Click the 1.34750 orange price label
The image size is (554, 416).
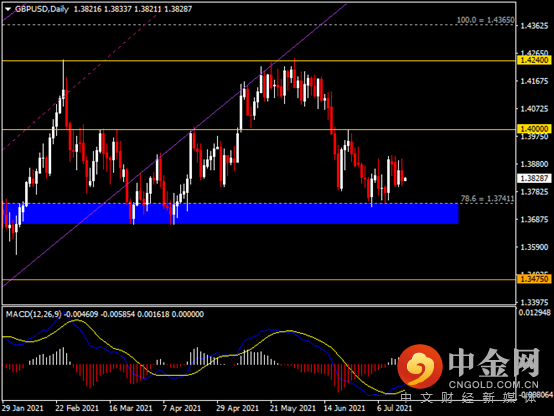click(535, 279)
